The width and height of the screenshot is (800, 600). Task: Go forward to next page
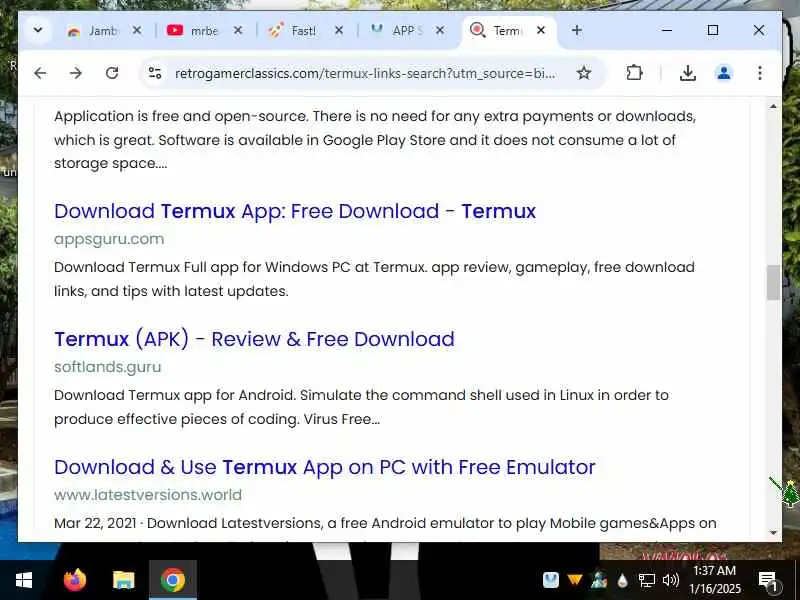[76, 73]
